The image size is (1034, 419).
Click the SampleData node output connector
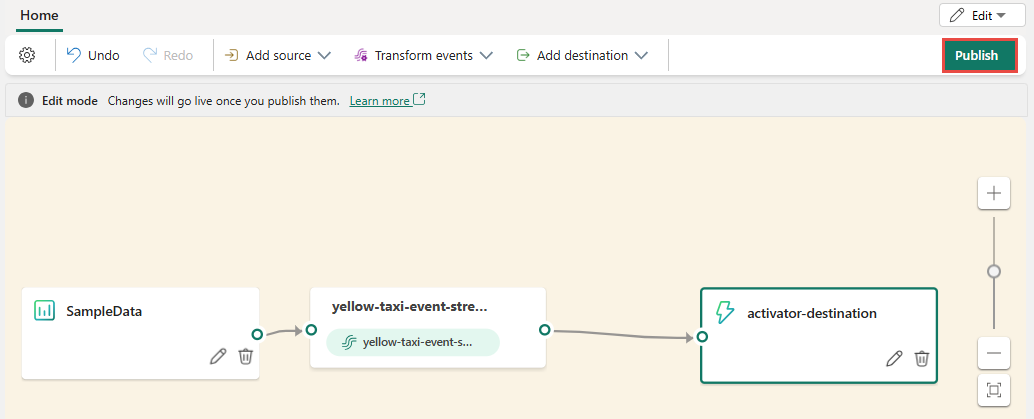coord(257,334)
